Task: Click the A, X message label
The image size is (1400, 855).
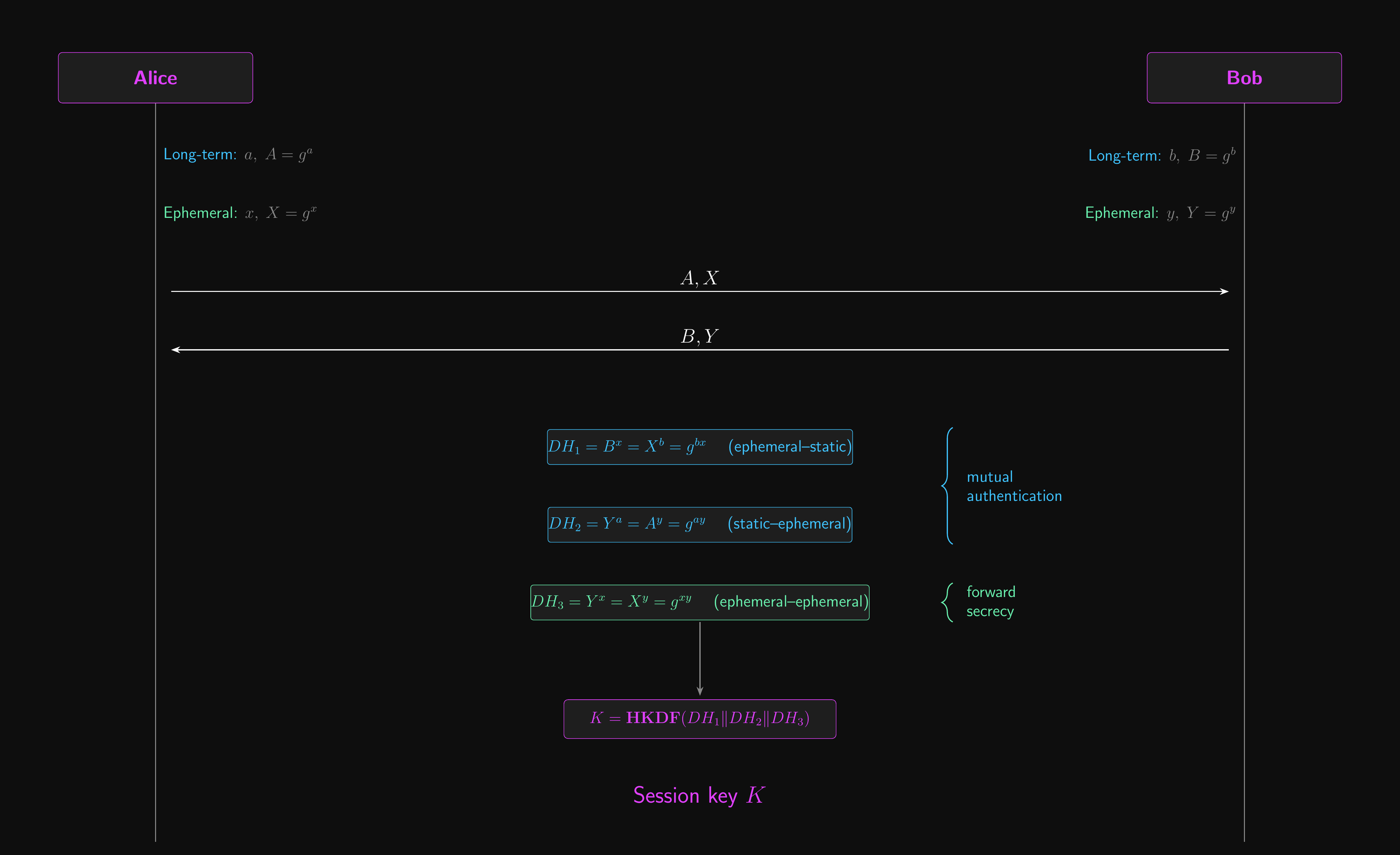Action: click(x=699, y=278)
